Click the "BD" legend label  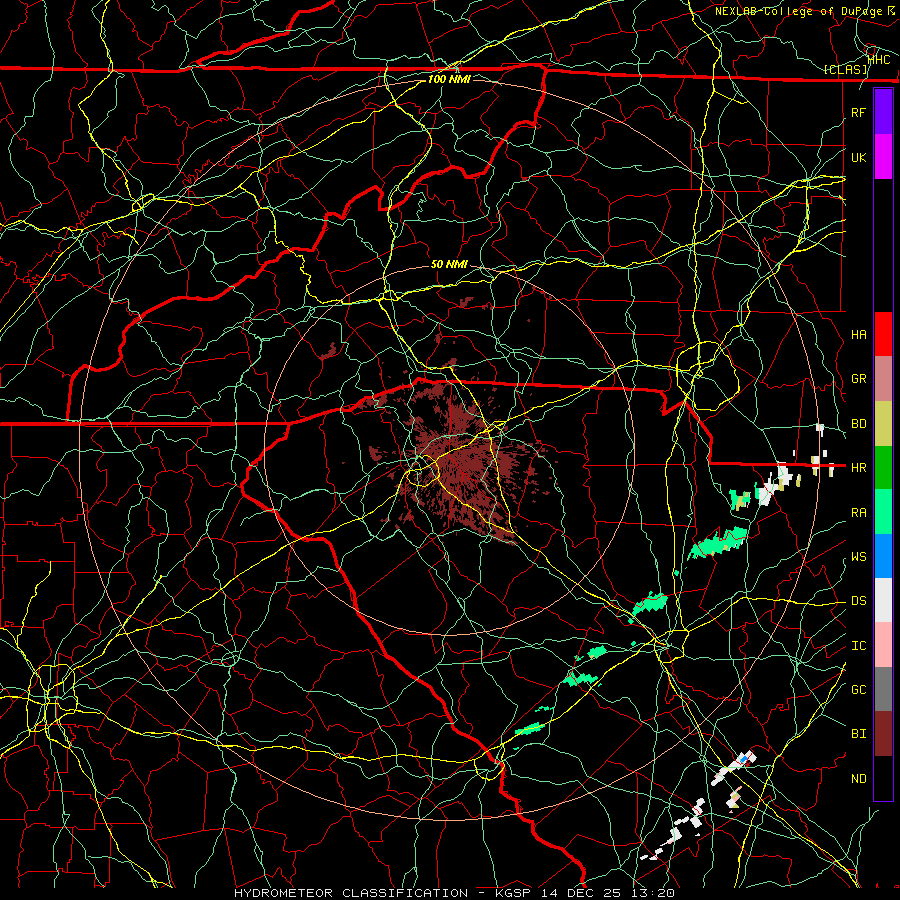(858, 424)
